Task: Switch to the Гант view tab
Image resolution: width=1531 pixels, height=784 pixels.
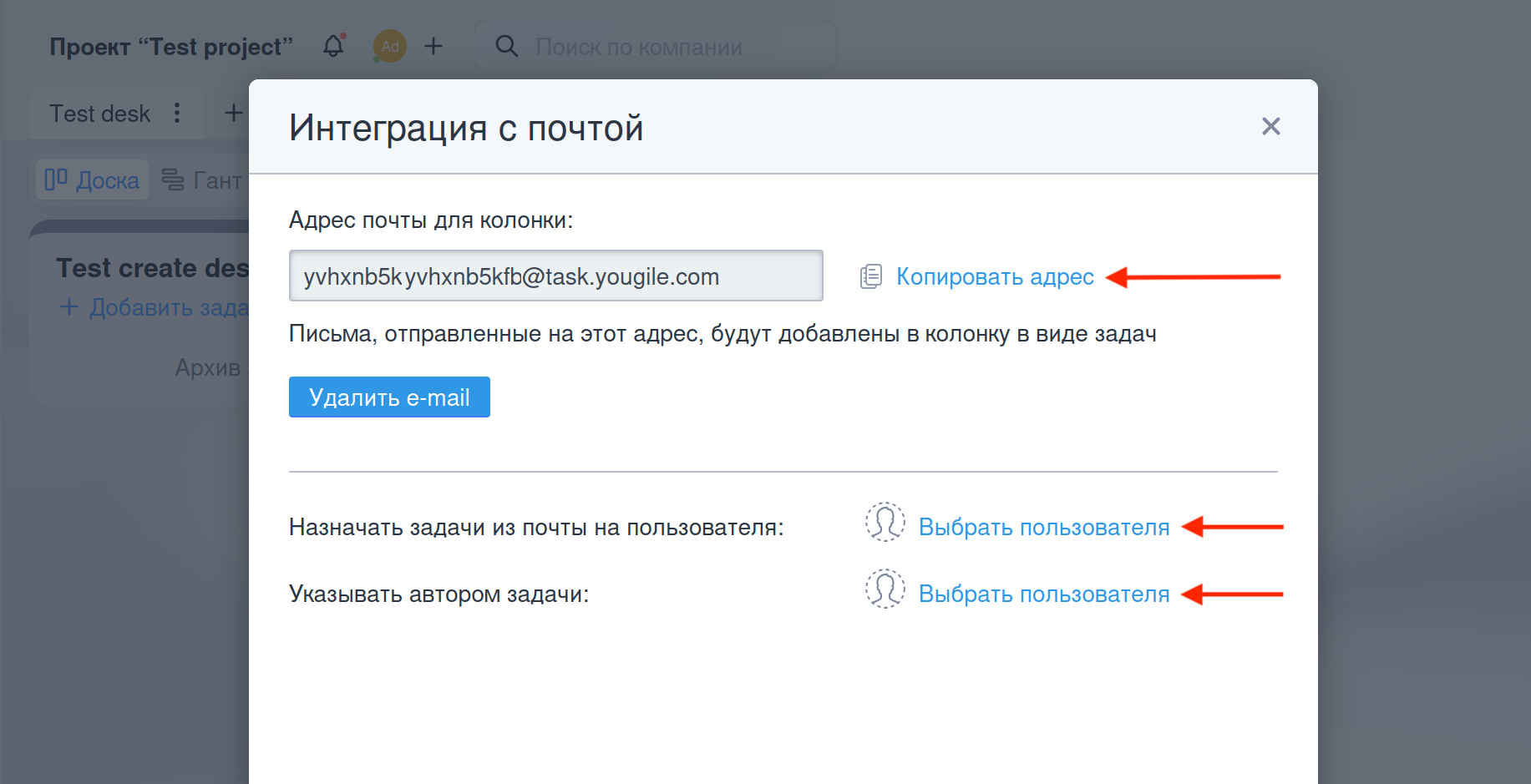Action: (202, 180)
